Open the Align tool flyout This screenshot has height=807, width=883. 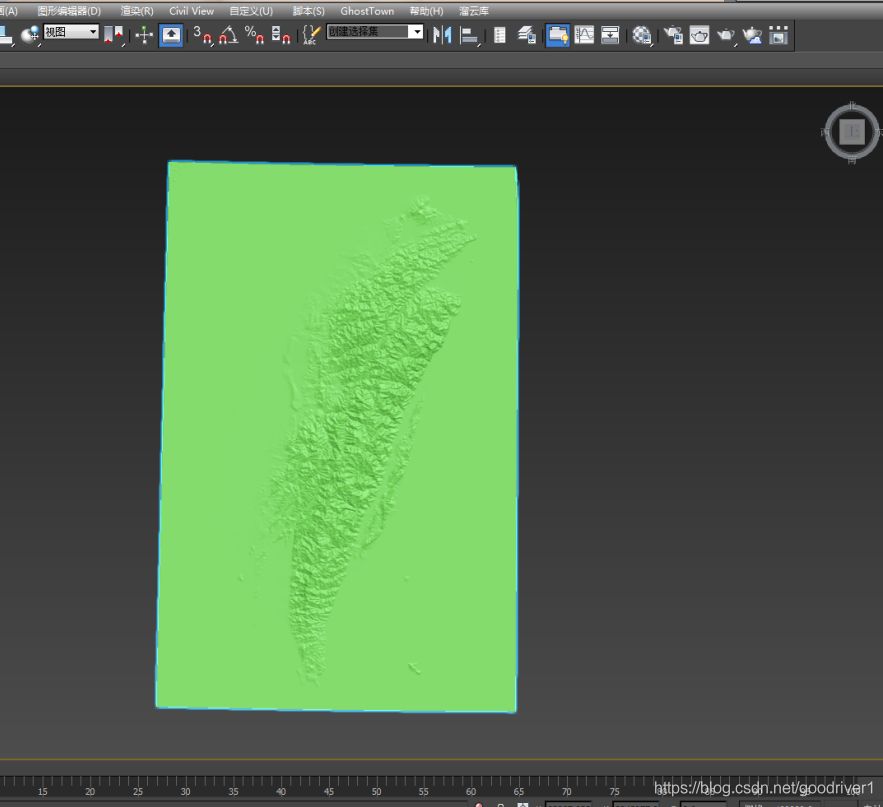point(468,35)
